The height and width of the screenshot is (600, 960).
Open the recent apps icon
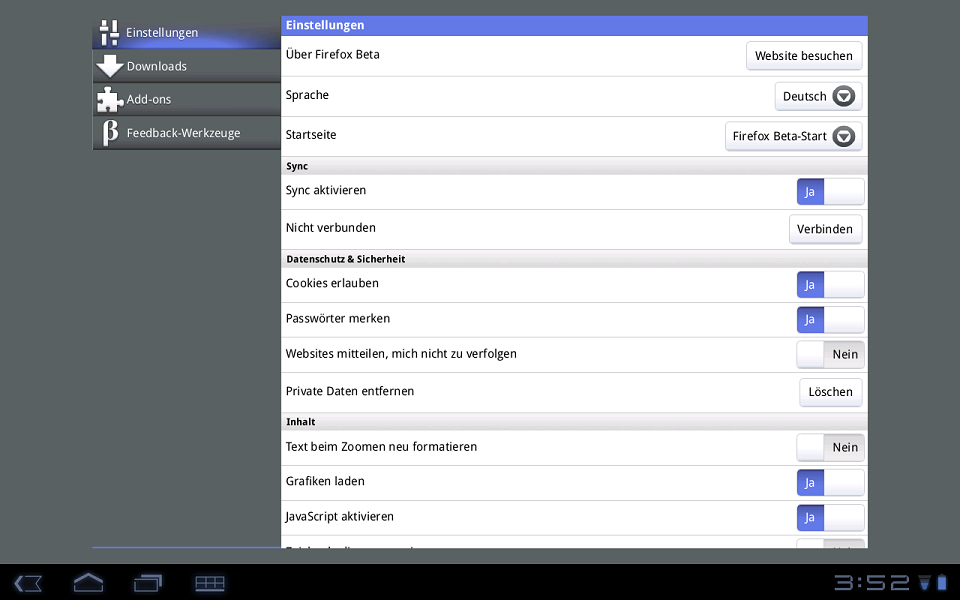click(x=148, y=583)
